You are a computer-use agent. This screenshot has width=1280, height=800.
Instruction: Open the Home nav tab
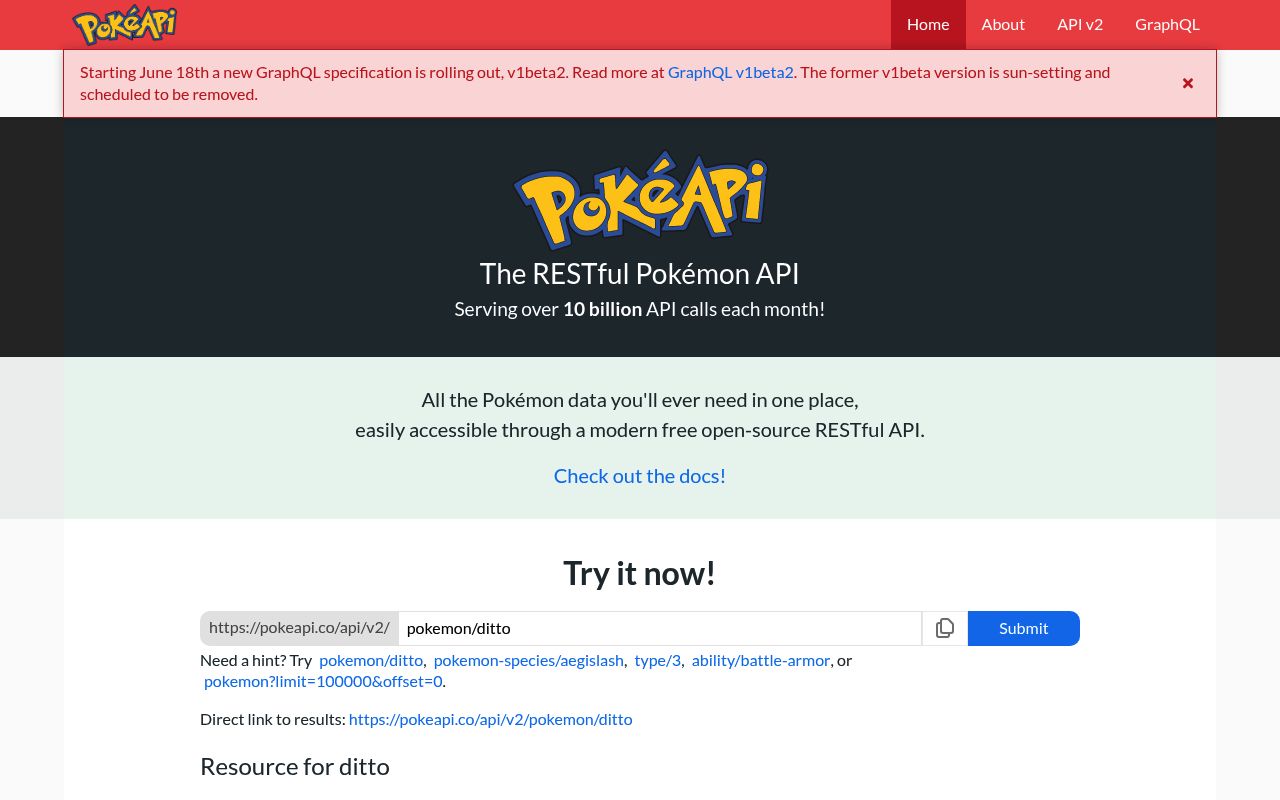click(927, 25)
